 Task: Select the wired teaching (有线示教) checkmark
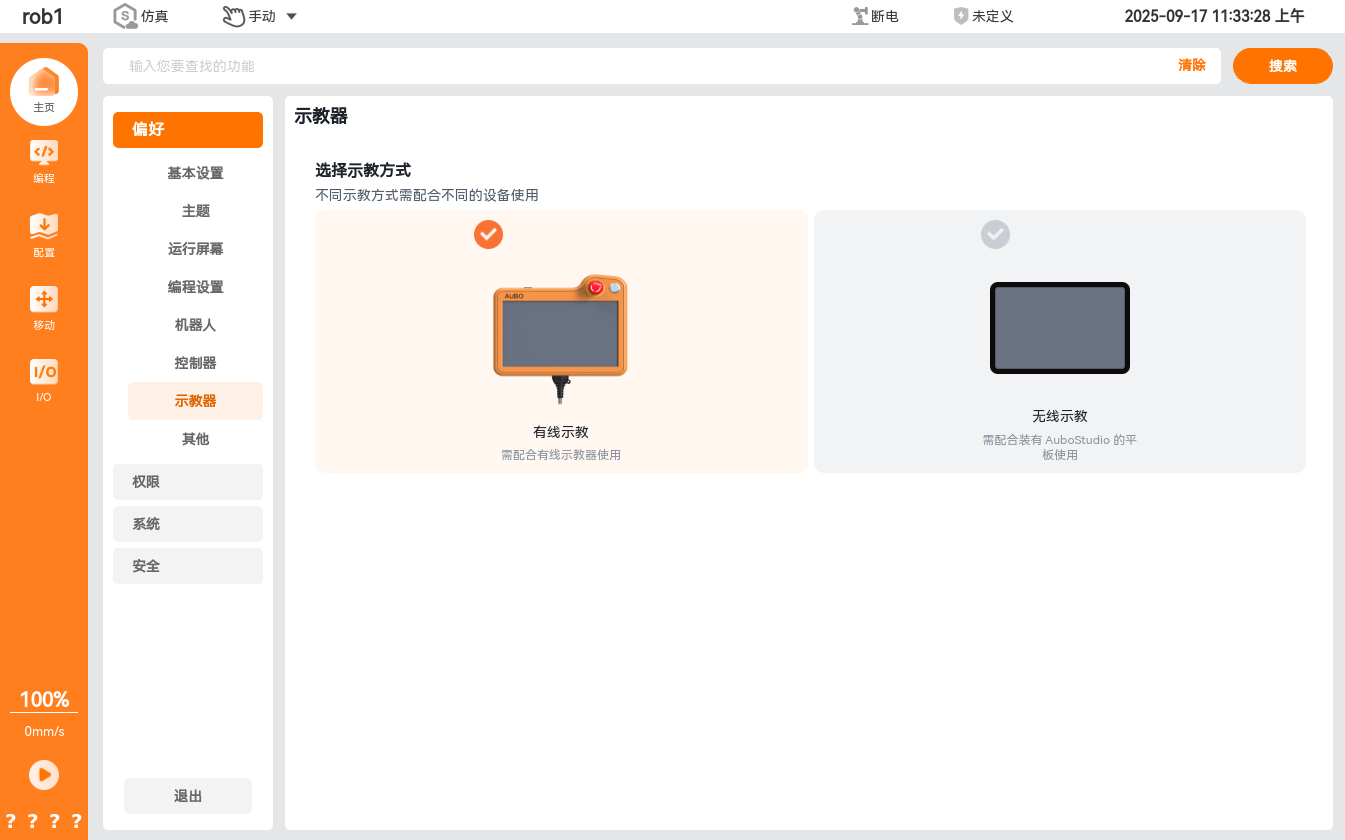(x=488, y=234)
